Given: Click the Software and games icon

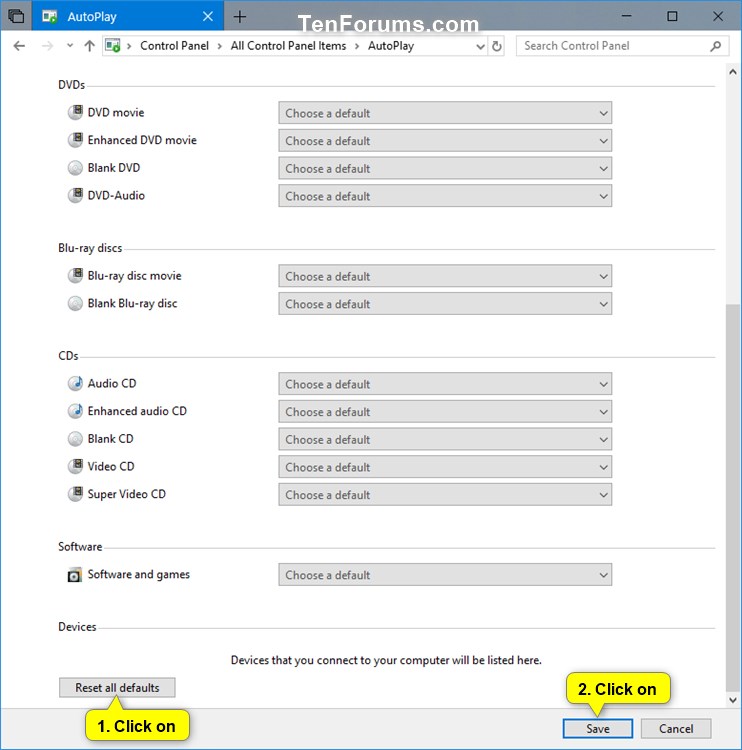Looking at the screenshot, I should [x=75, y=574].
